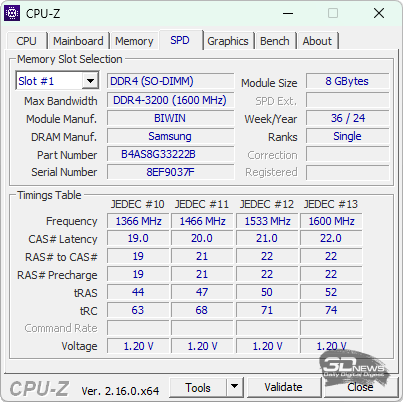Open the Bench tab
The height and width of the screenshot is (402, 403).
click(275, 41)
